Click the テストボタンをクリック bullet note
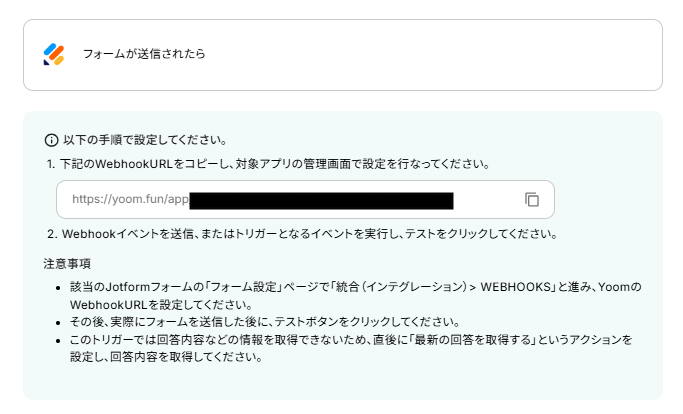 tap(265, 322)
